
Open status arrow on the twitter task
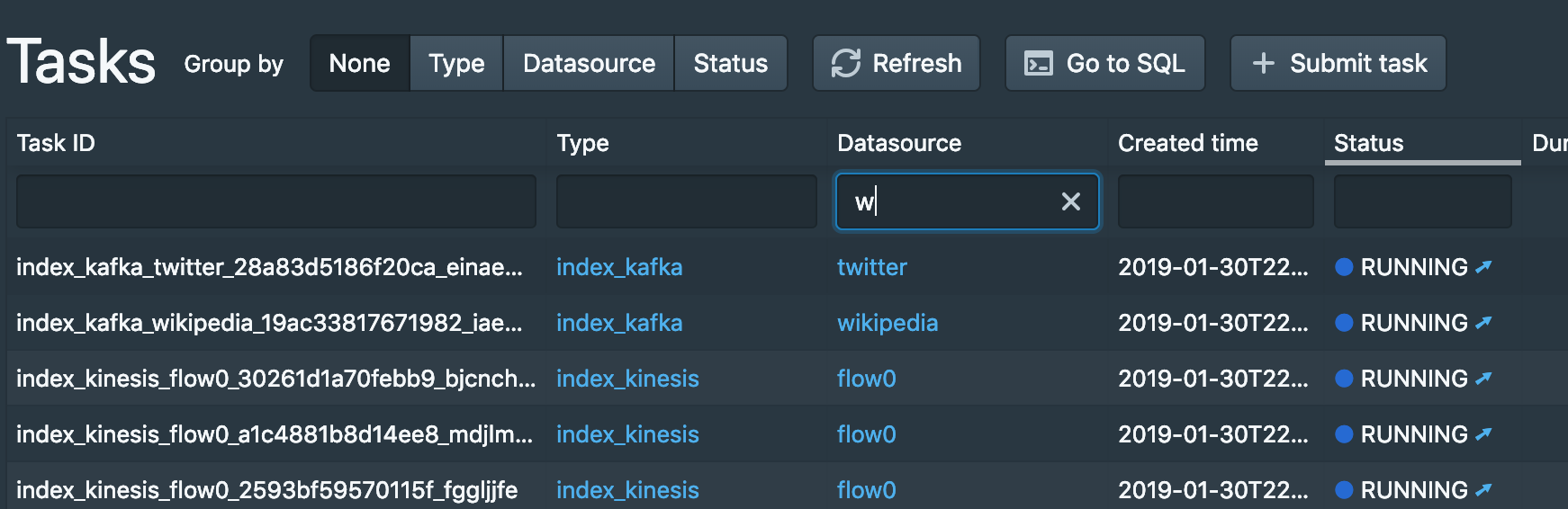[1483, 266]
